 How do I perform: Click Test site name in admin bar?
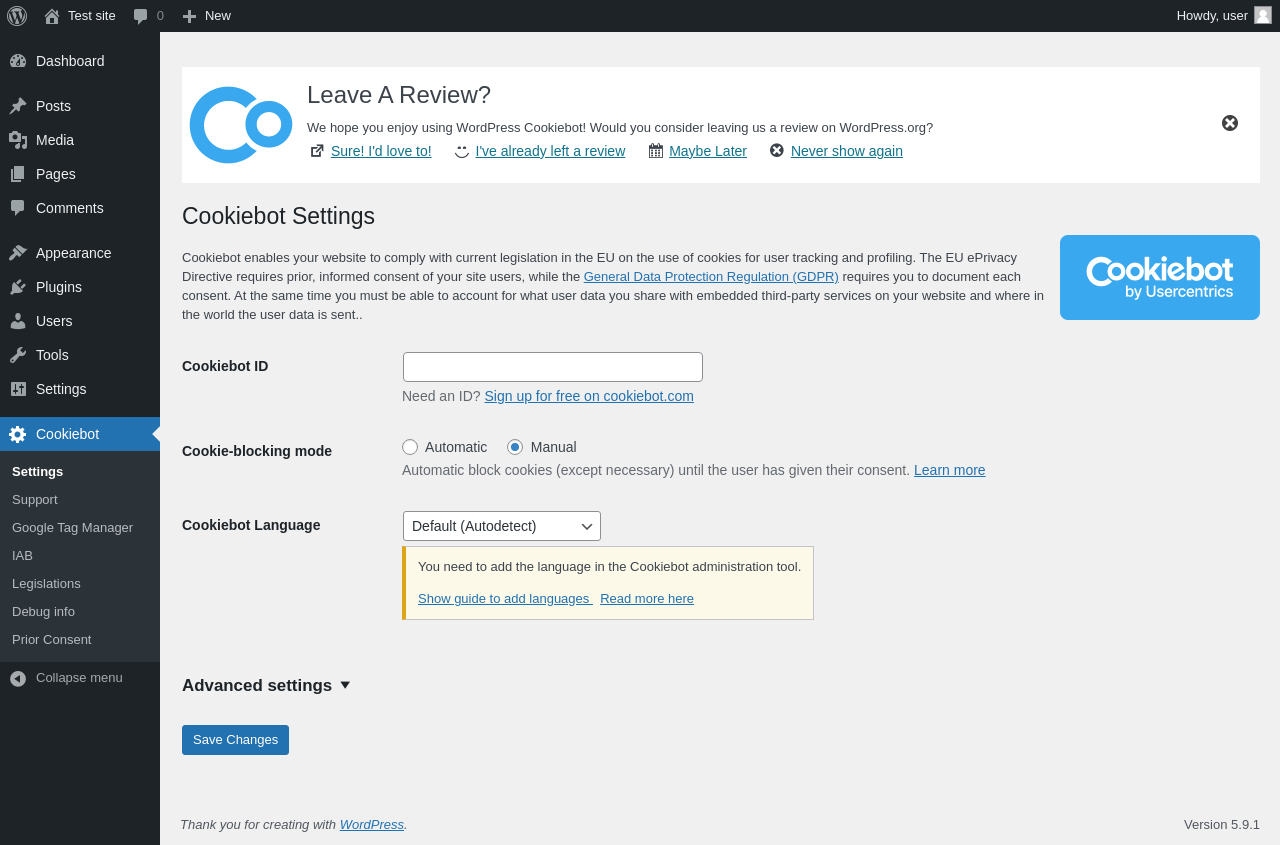pos(92,16)
